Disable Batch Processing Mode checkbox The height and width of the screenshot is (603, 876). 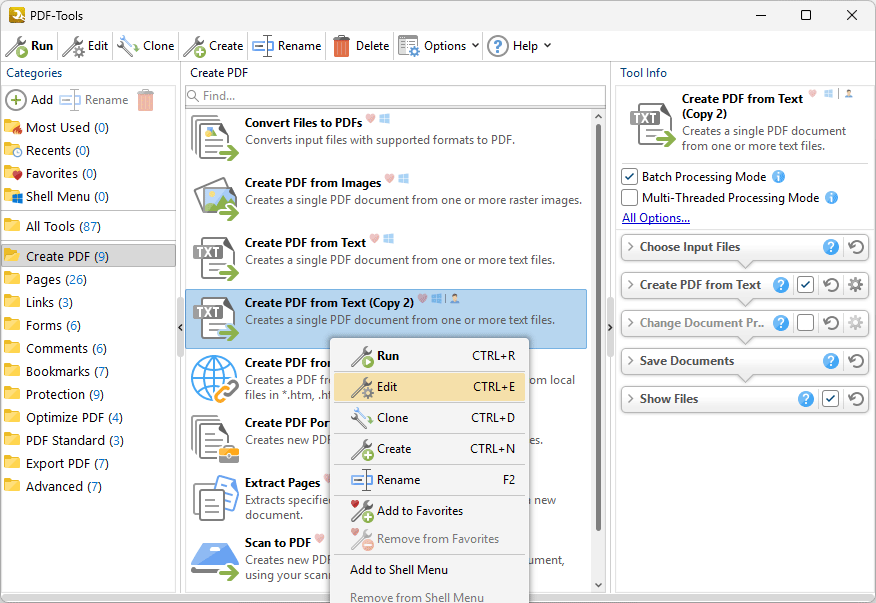pos(630,177)
